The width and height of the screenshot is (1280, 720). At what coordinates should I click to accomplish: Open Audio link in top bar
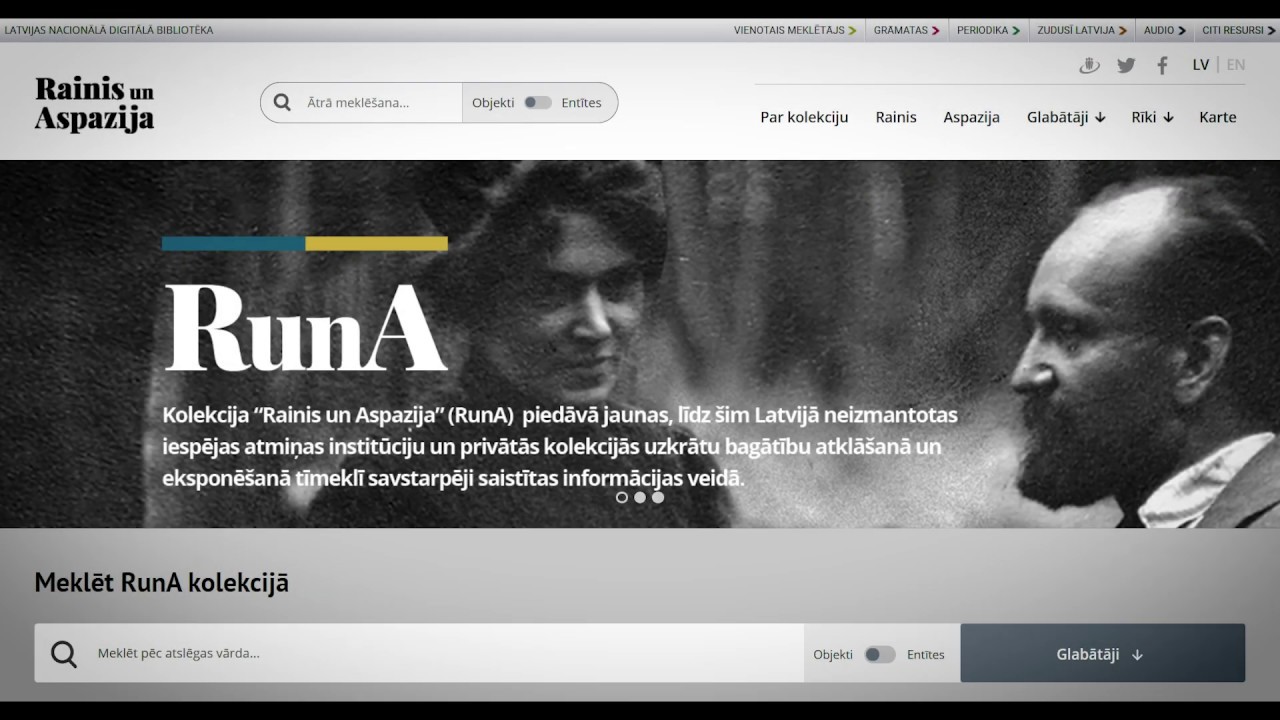point(1165,30)
